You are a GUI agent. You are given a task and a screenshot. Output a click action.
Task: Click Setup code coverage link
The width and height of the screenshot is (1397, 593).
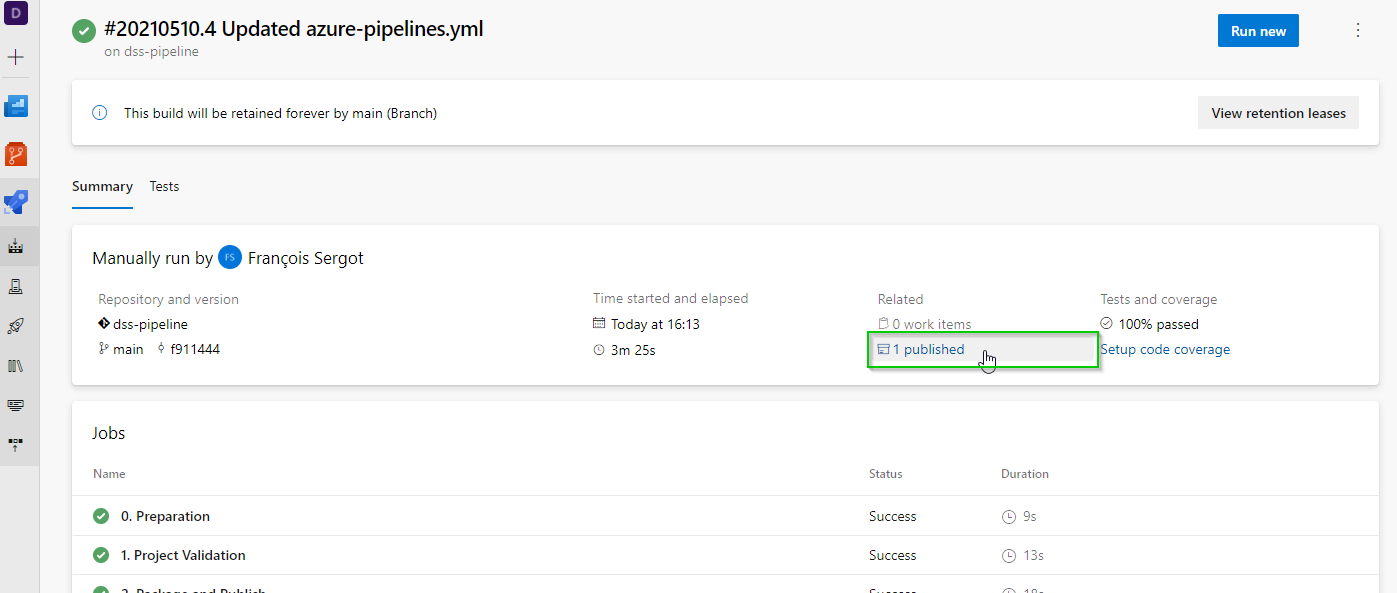coord(1165,349)
